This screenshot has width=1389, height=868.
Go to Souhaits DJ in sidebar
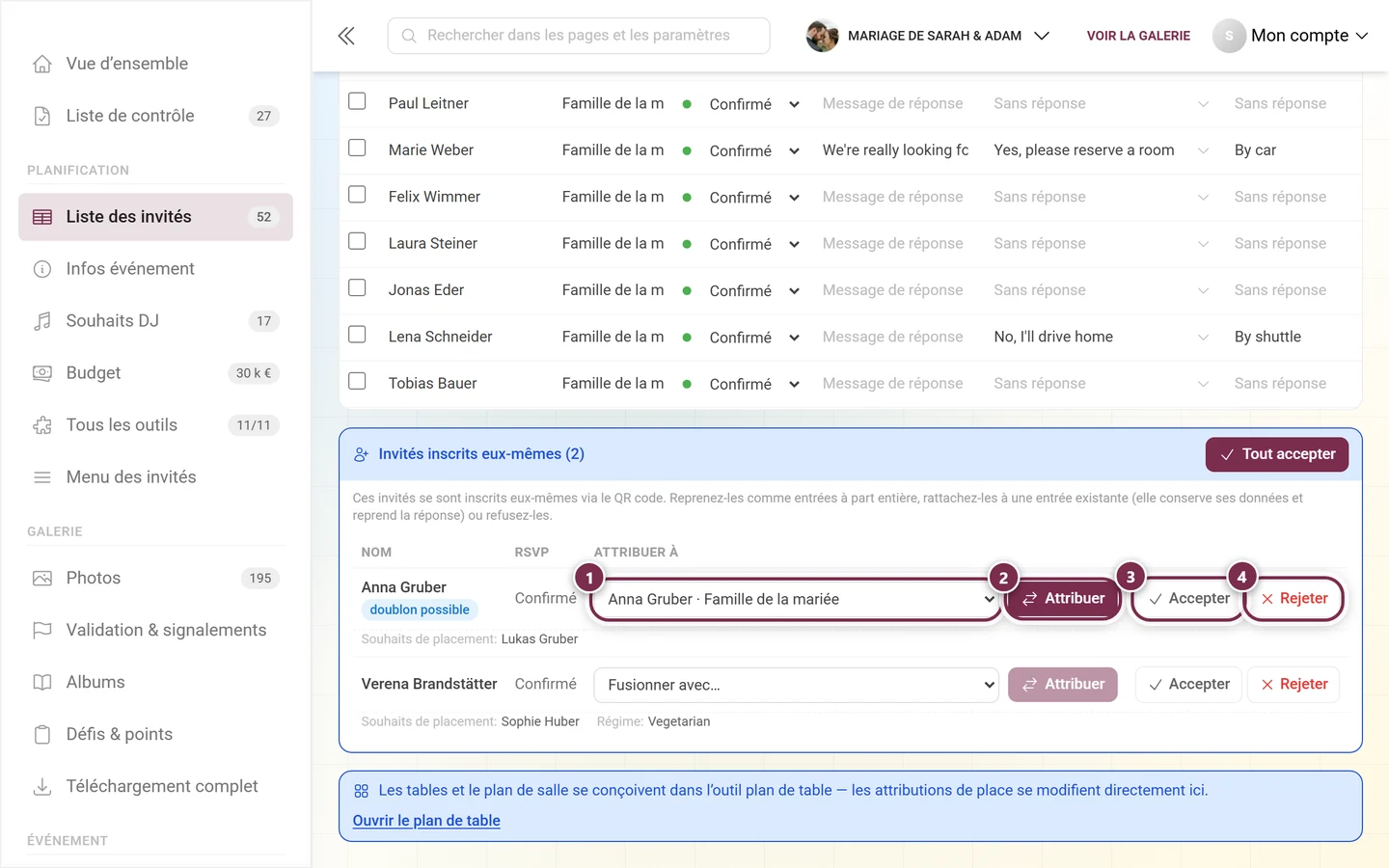click(155, 321)
